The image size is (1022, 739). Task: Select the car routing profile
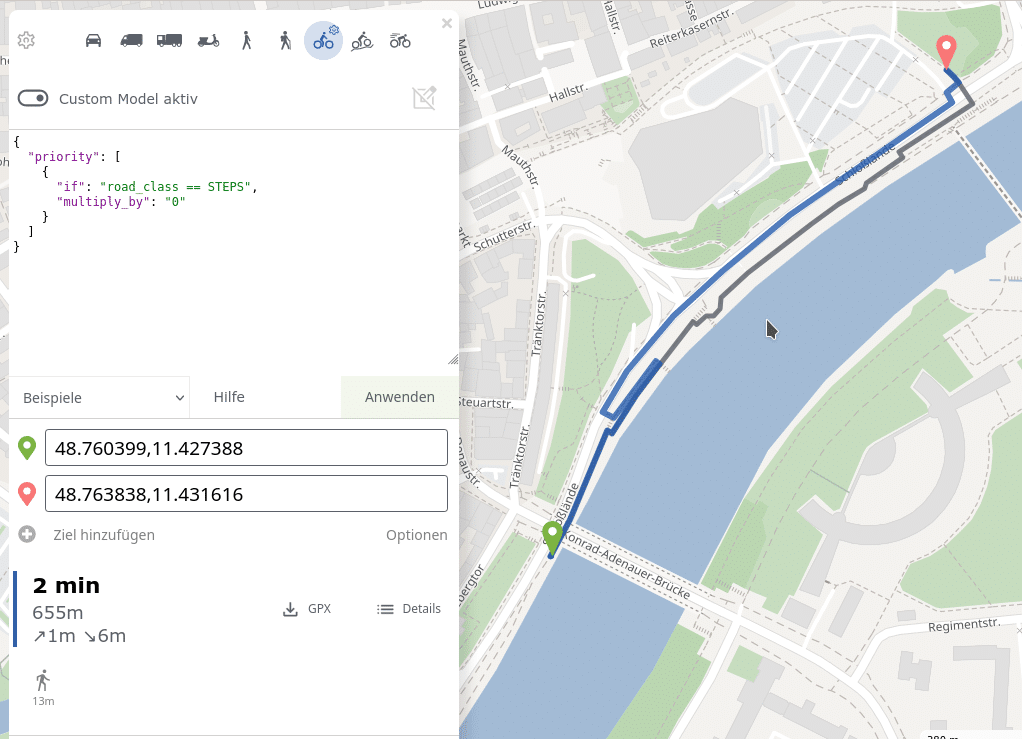pyautogui.click(x=93, y=40)
